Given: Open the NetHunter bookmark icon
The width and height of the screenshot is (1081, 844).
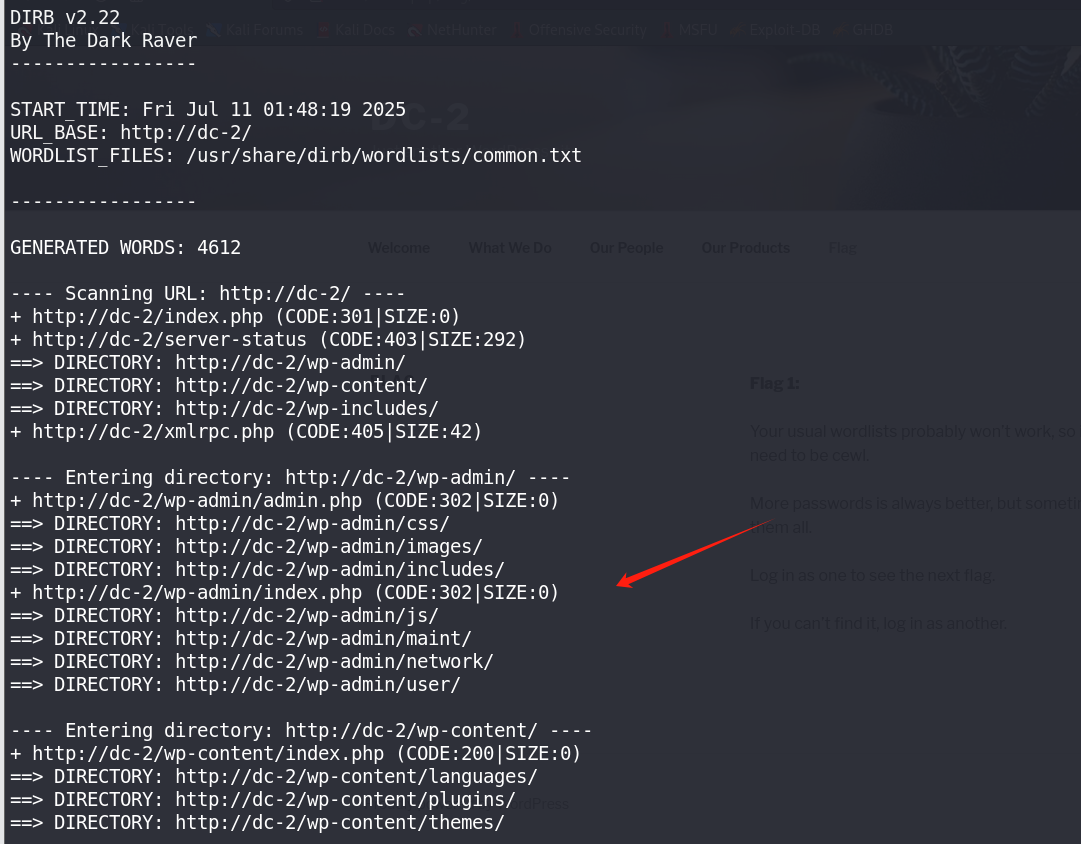Looking at the screenshot, I should tap(415, 30).
